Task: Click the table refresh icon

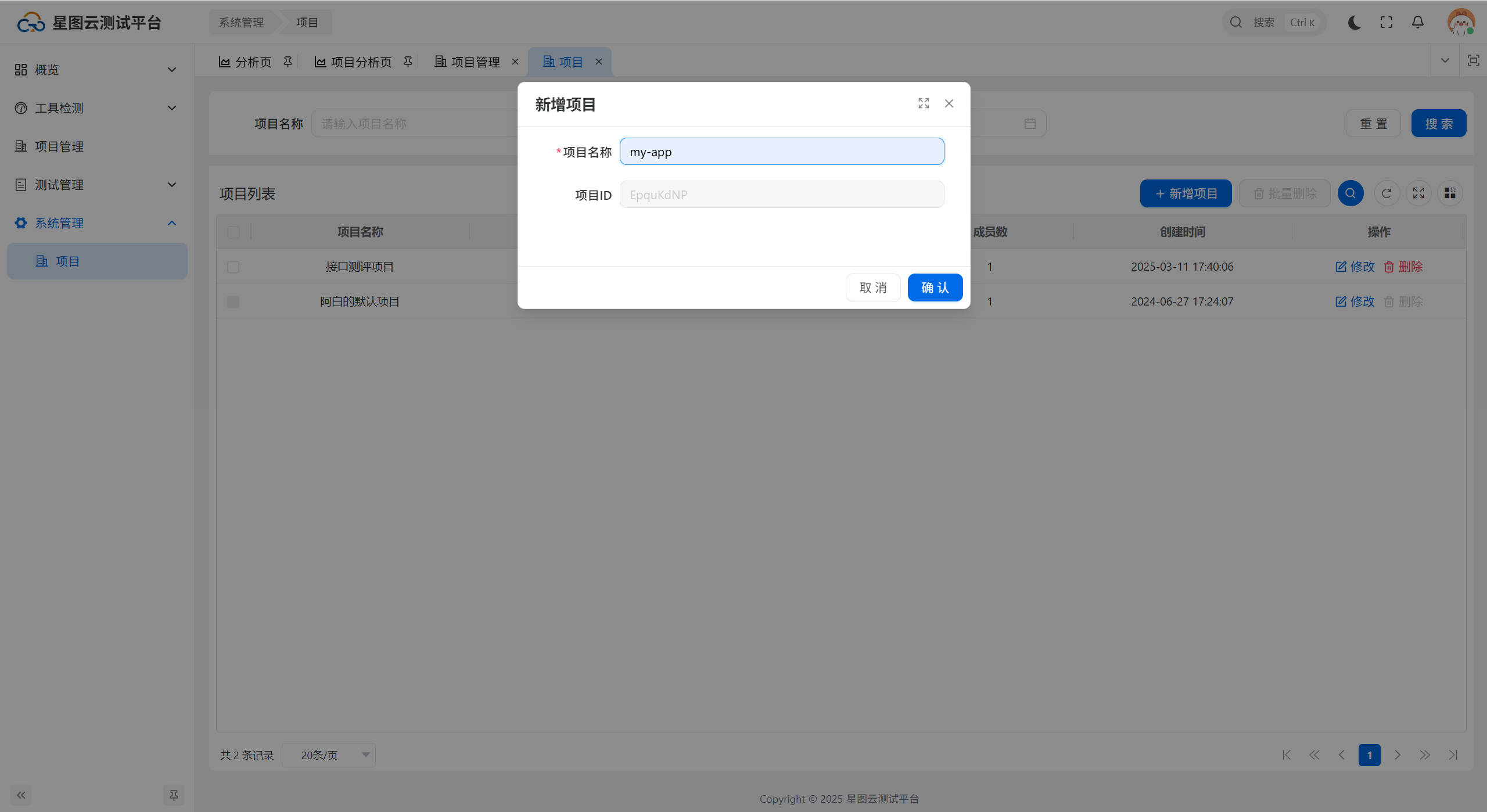Action: point(1387,193)
